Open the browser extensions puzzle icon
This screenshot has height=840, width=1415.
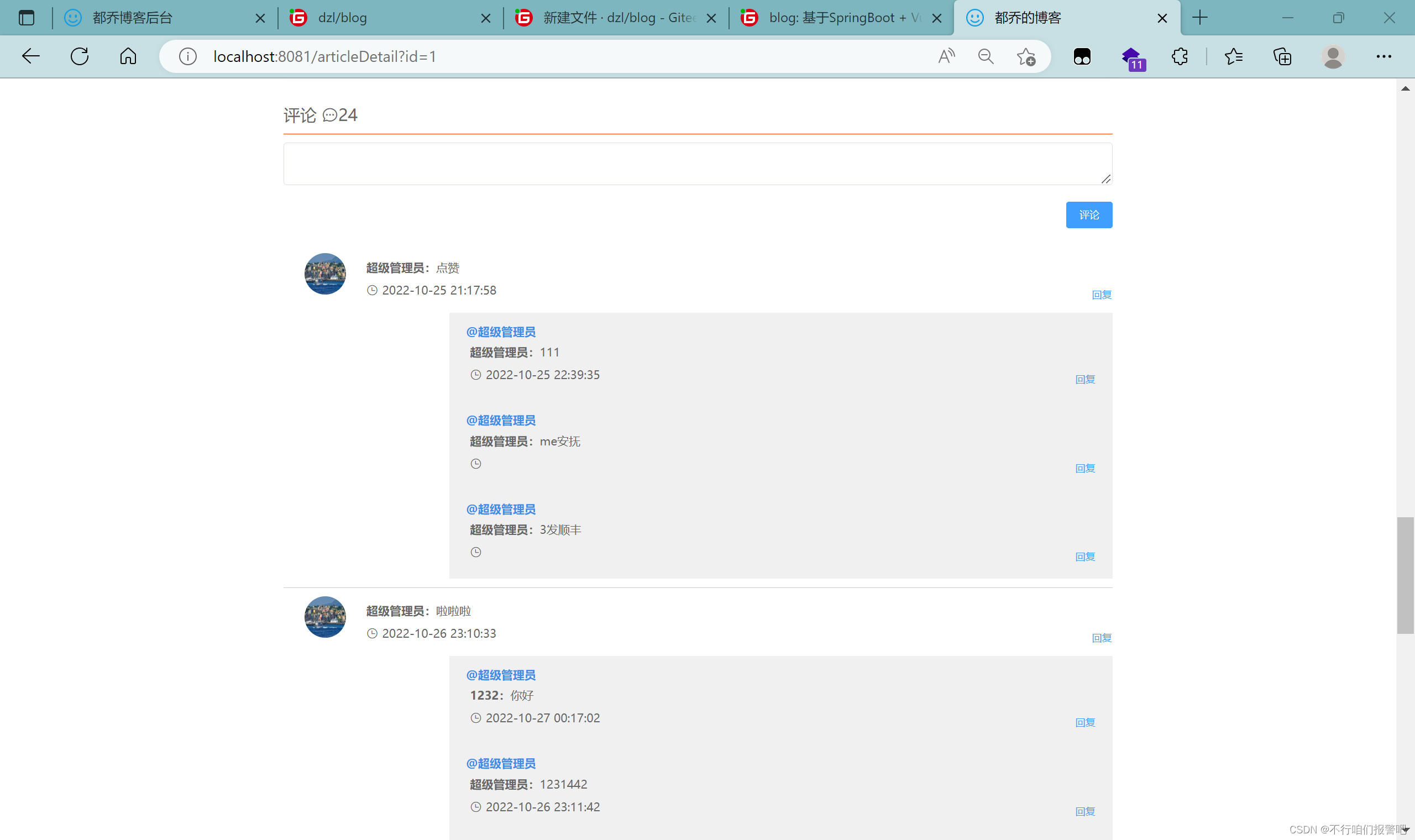[x=1180, y=56]
